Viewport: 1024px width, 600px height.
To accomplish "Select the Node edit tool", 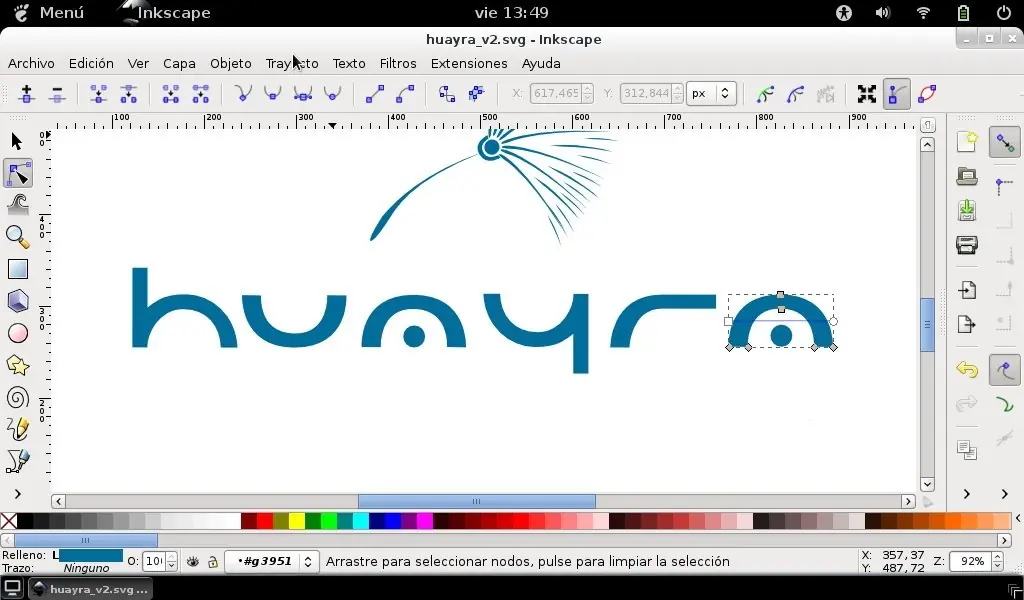I will 18,174.
